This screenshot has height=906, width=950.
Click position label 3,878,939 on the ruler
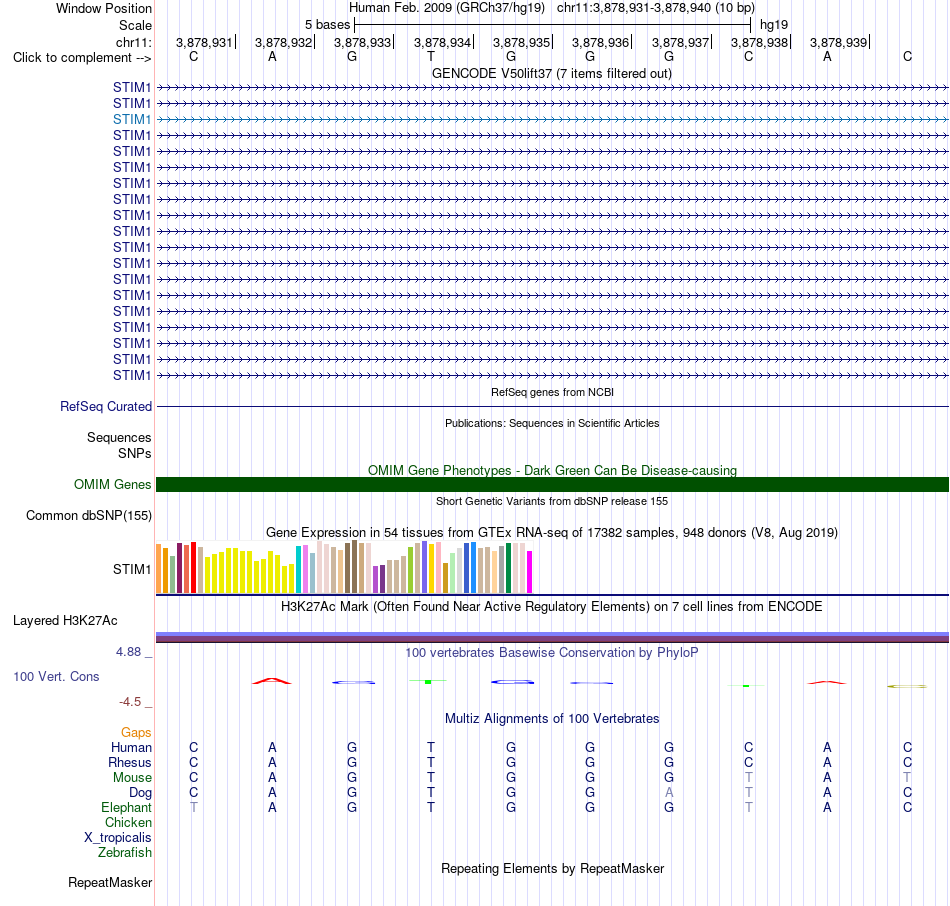click(x=838, y=42)
